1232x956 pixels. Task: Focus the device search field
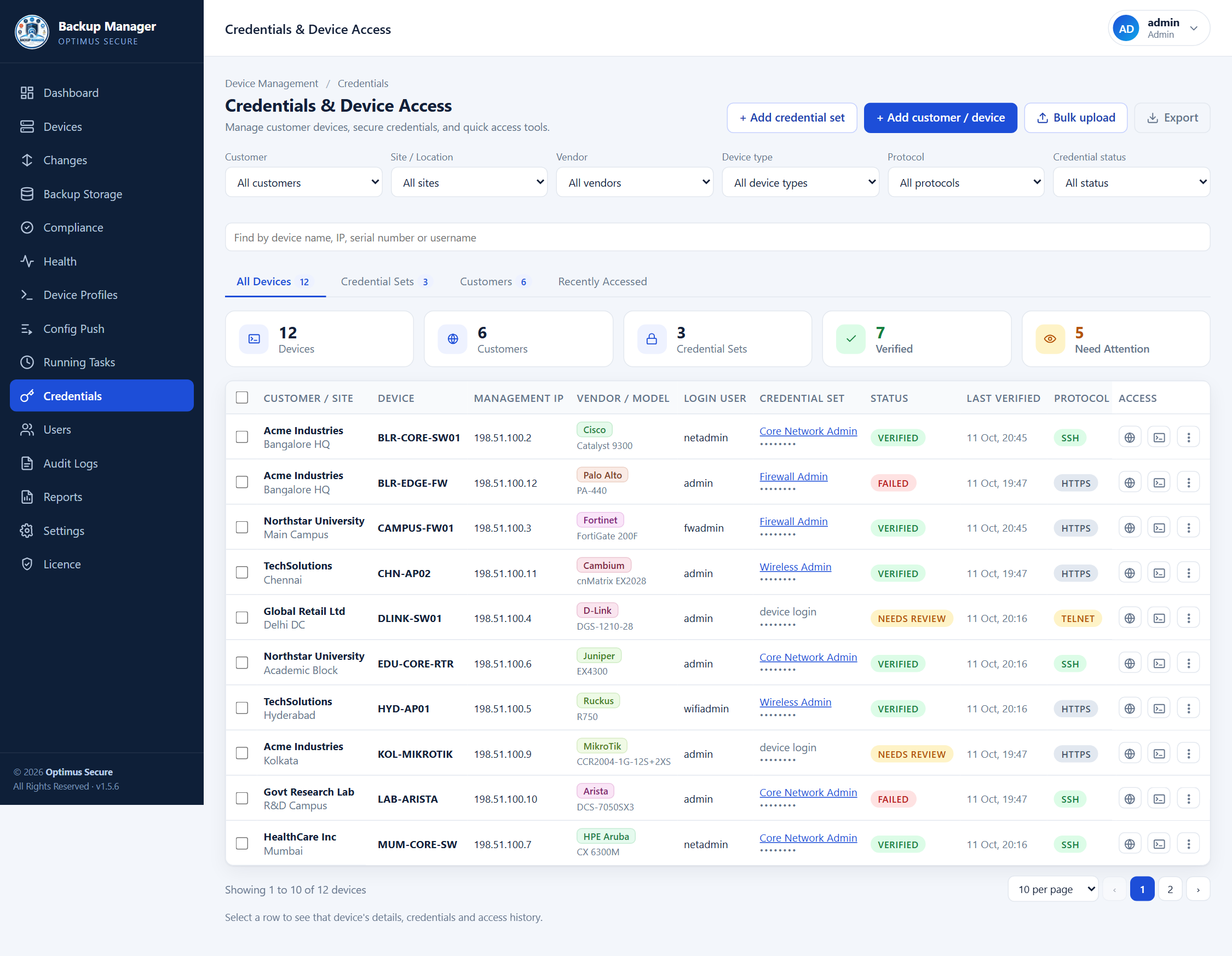pyautogui.click(x=717, y=238)
